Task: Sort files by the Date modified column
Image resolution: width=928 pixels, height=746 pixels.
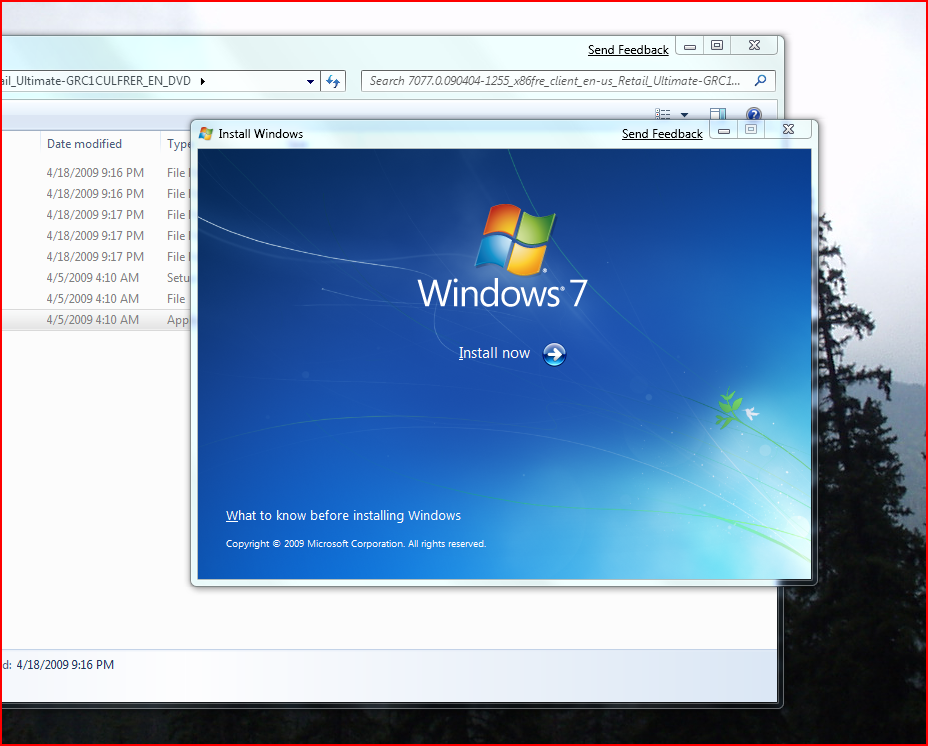Action: point(84,143)
